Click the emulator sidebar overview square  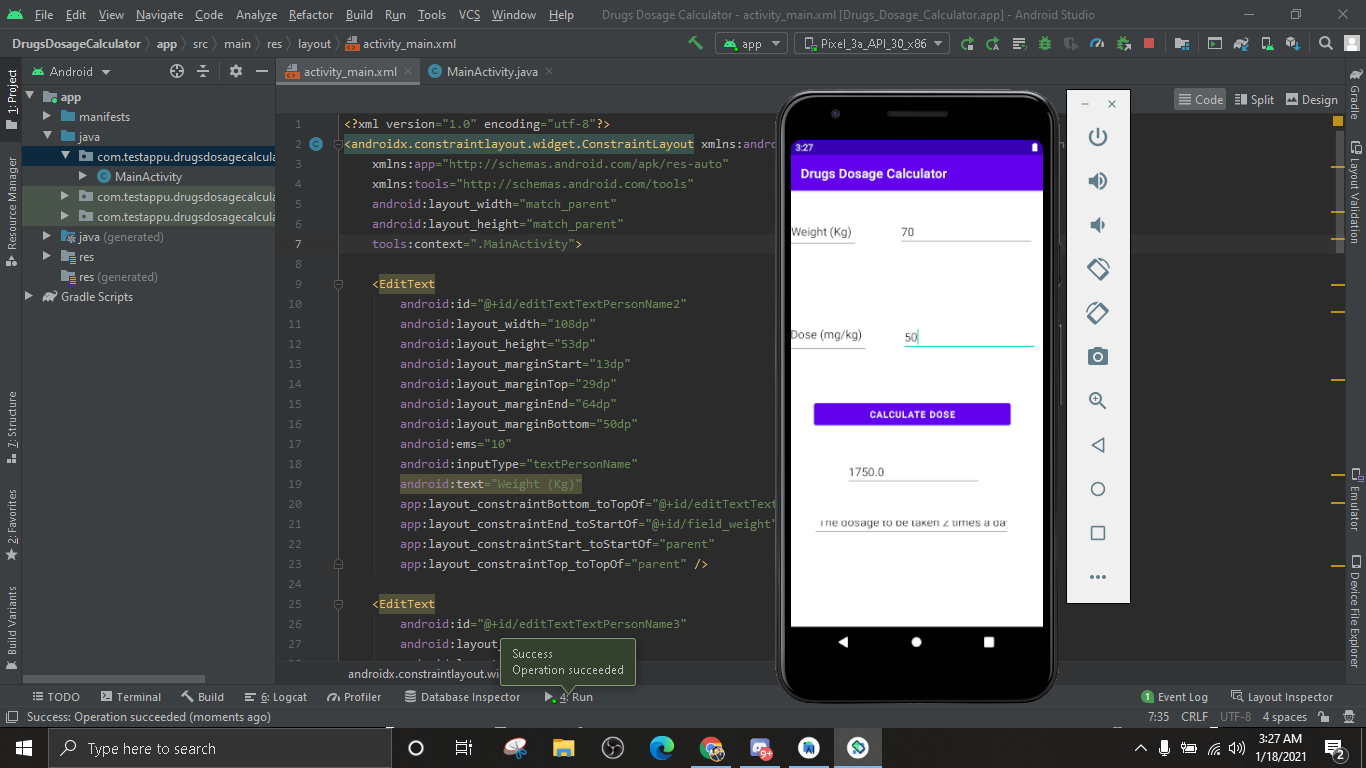tap(1098, 533)
